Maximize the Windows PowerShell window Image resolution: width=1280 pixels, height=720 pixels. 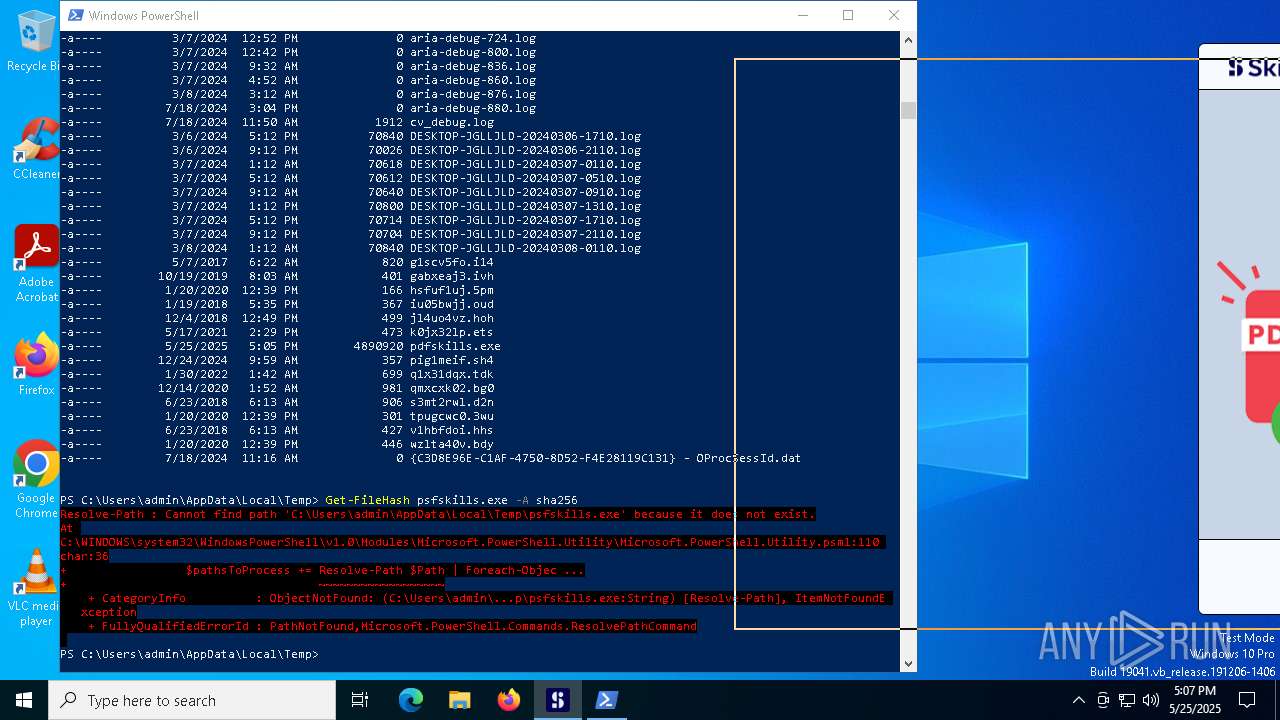[x=848, y=15]
